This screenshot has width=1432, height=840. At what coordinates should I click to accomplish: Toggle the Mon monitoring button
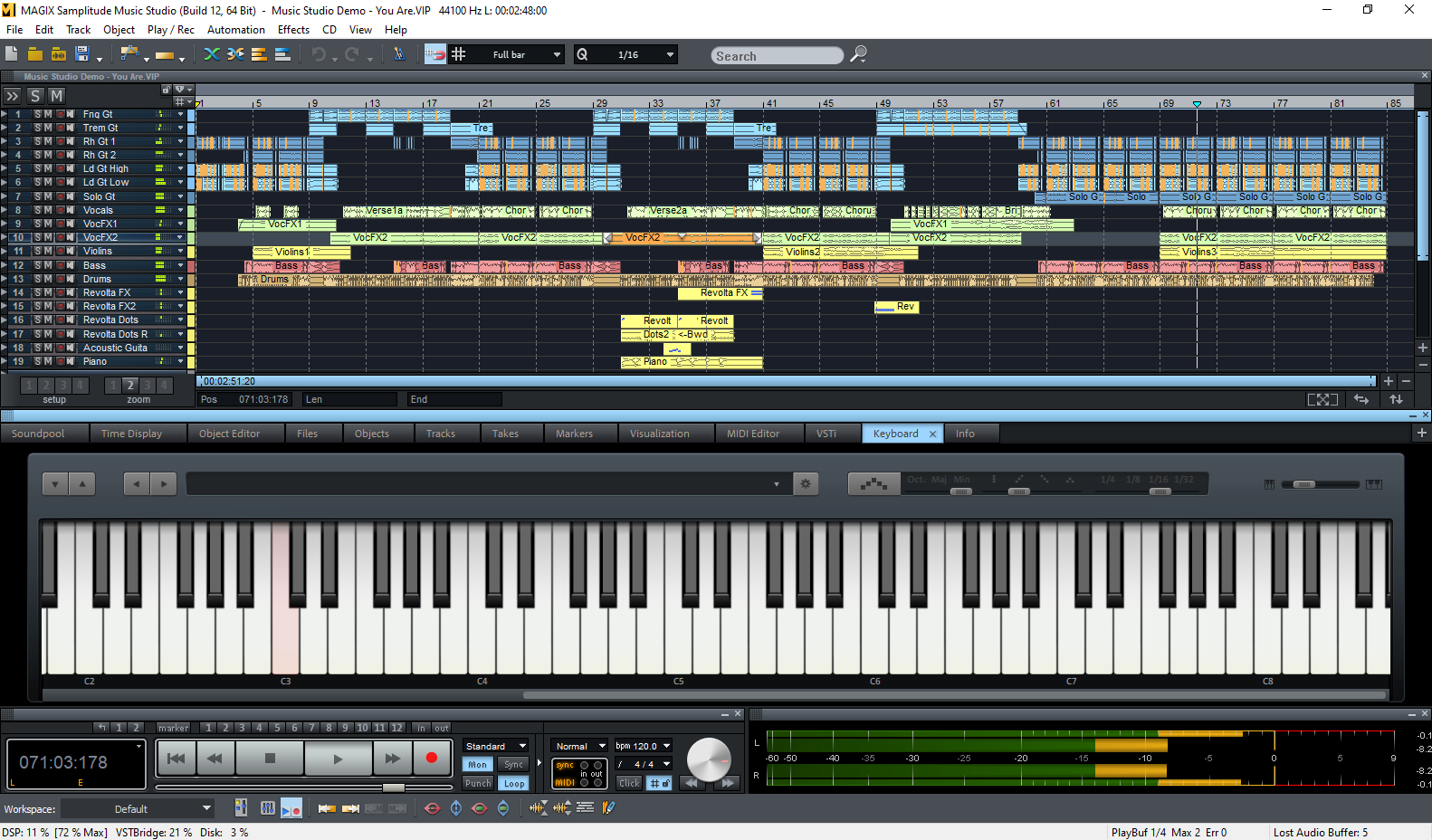click(x=477, y=765)
